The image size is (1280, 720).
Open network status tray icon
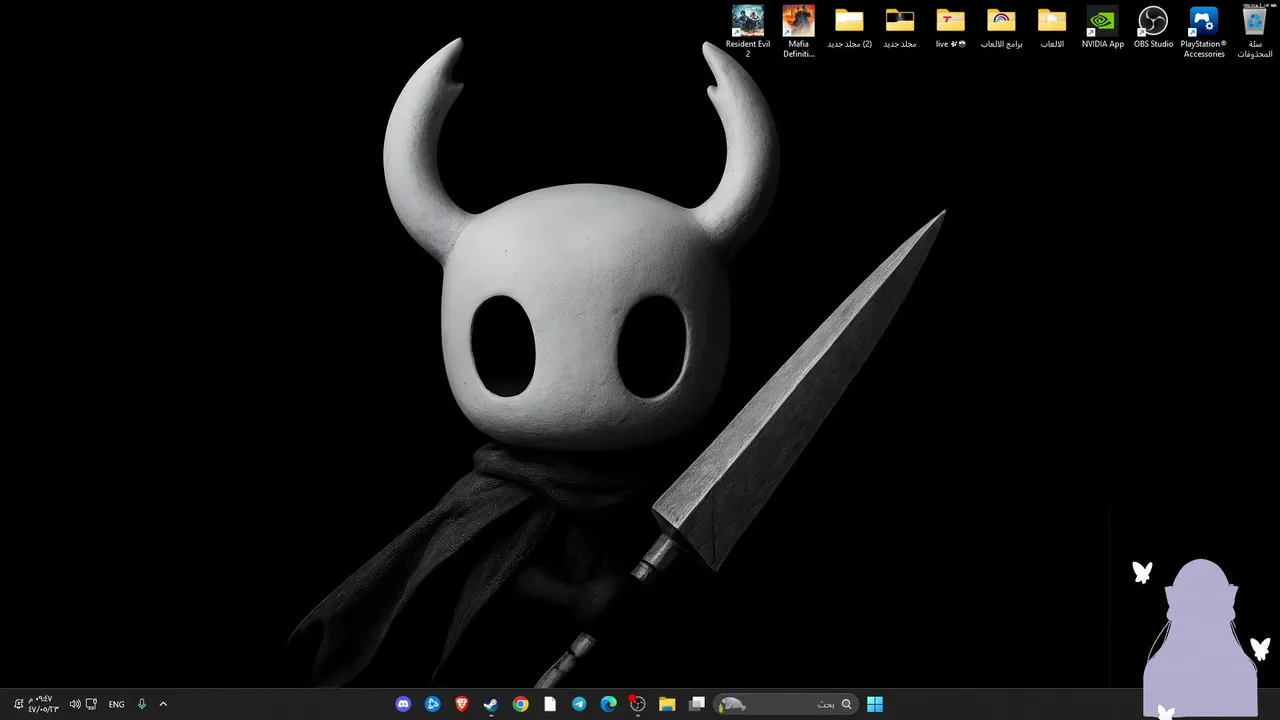pos(91,704)
